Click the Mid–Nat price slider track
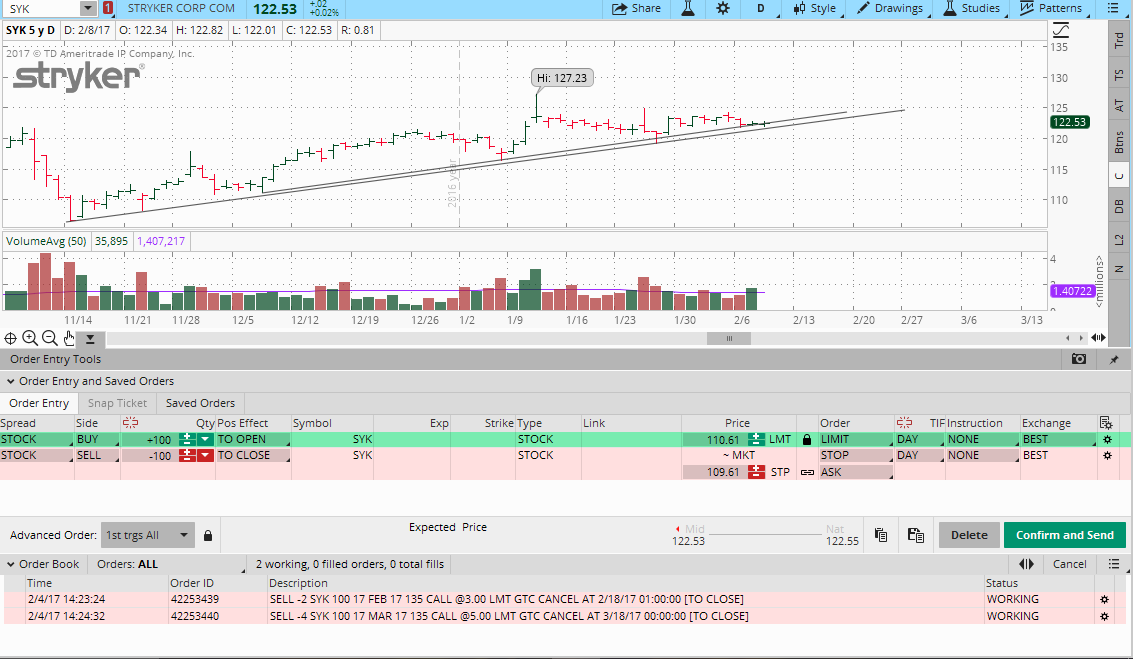This screenshot has width=1133, height=659. point(765,535)
